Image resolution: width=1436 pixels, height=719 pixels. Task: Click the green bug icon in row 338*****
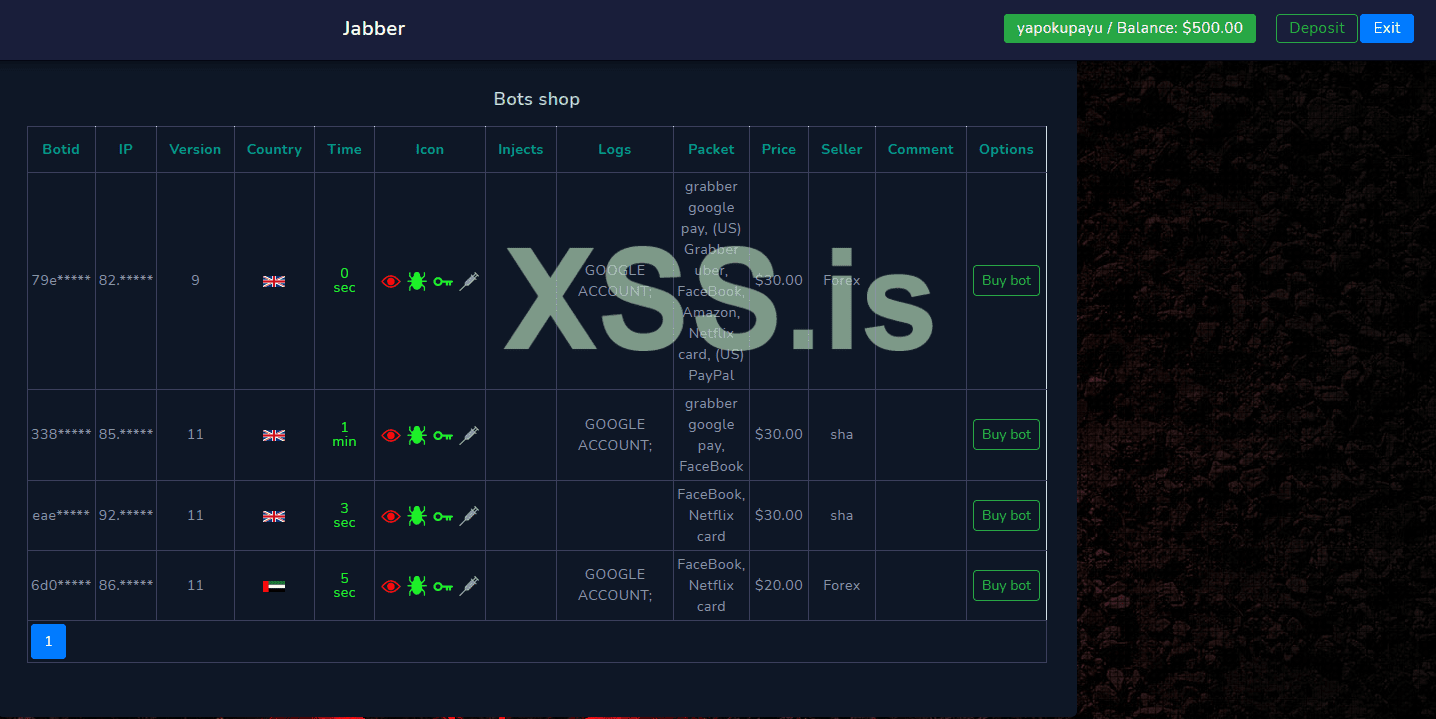click(417, 435)
